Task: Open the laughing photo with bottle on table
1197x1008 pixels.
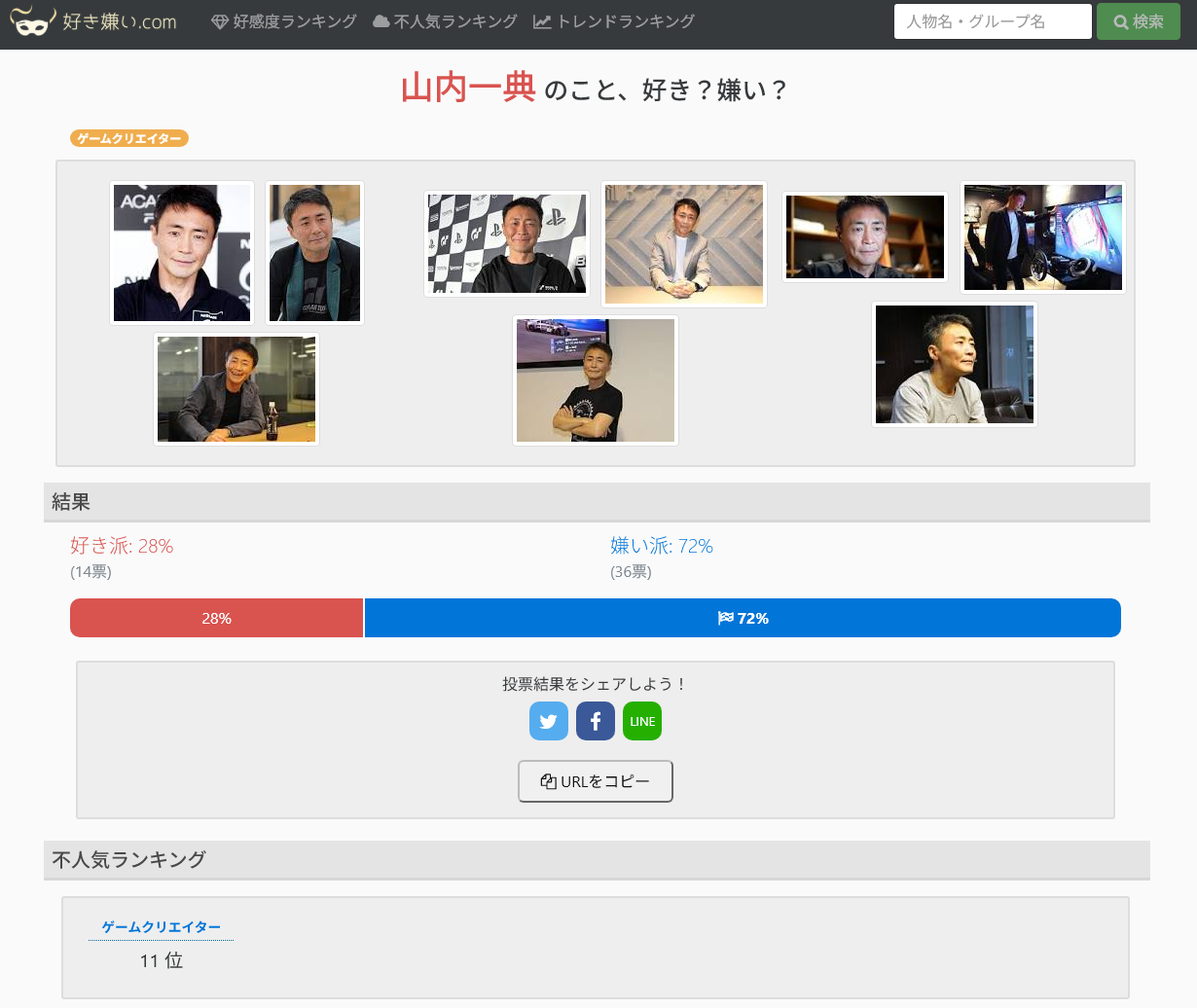Action: (236, 389)
